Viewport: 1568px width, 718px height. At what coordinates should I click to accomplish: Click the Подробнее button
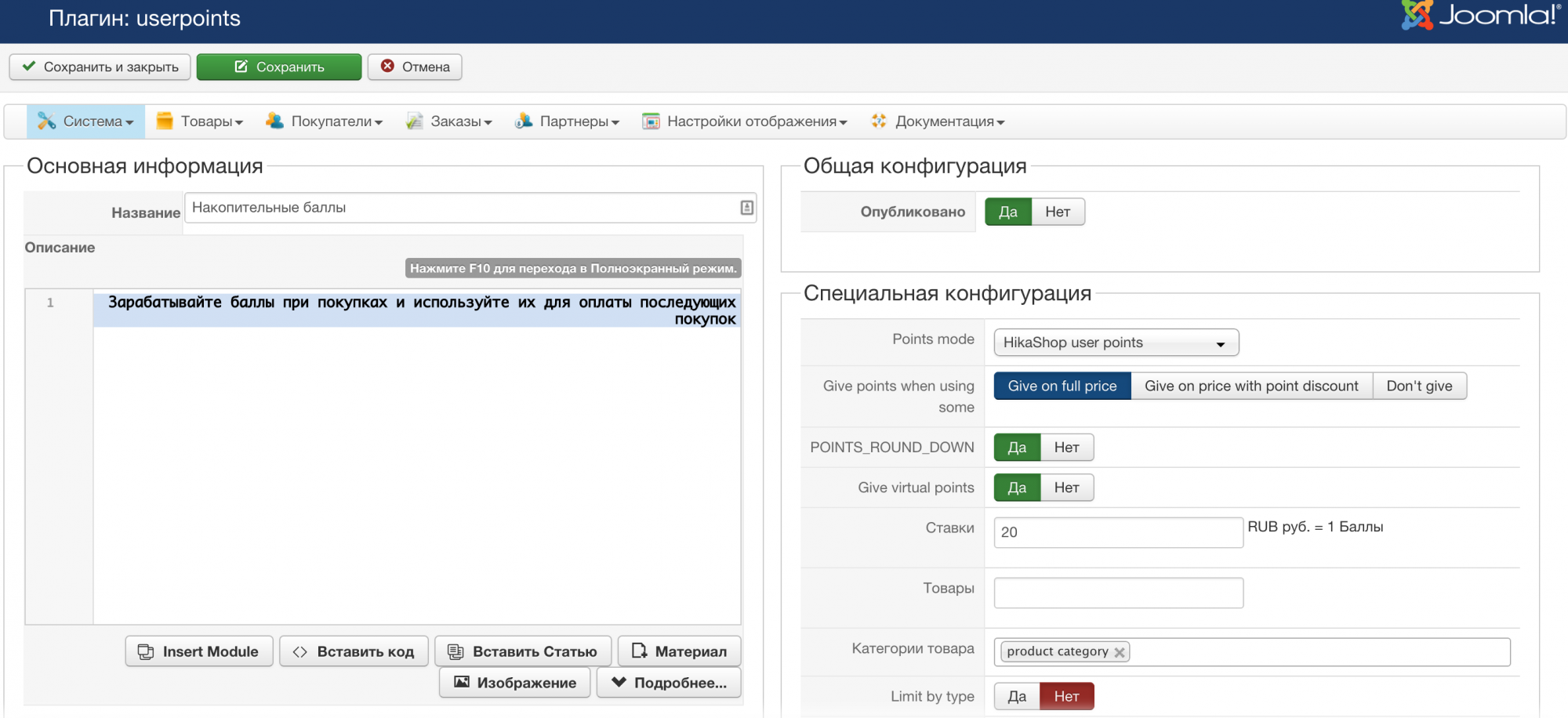click(669, 683)
